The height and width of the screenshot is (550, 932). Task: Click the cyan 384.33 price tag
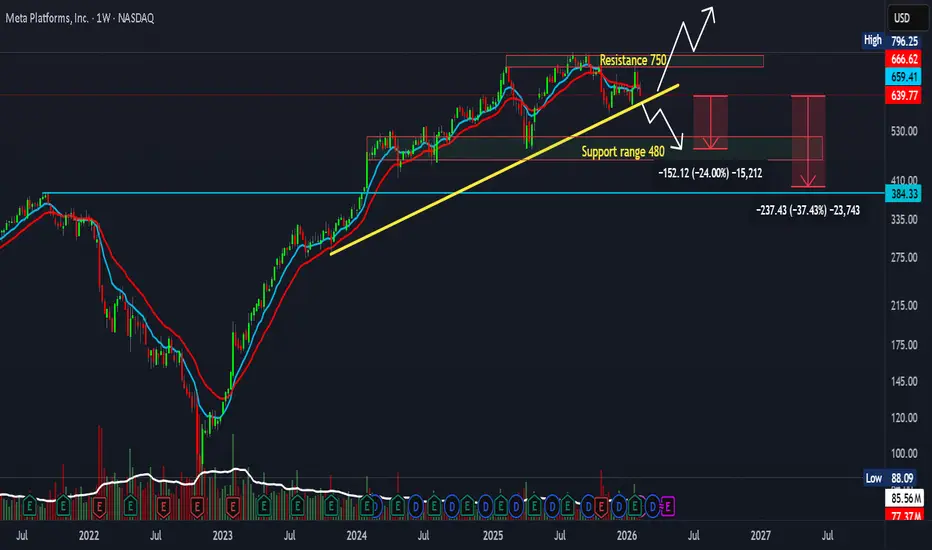pos(903,193)
